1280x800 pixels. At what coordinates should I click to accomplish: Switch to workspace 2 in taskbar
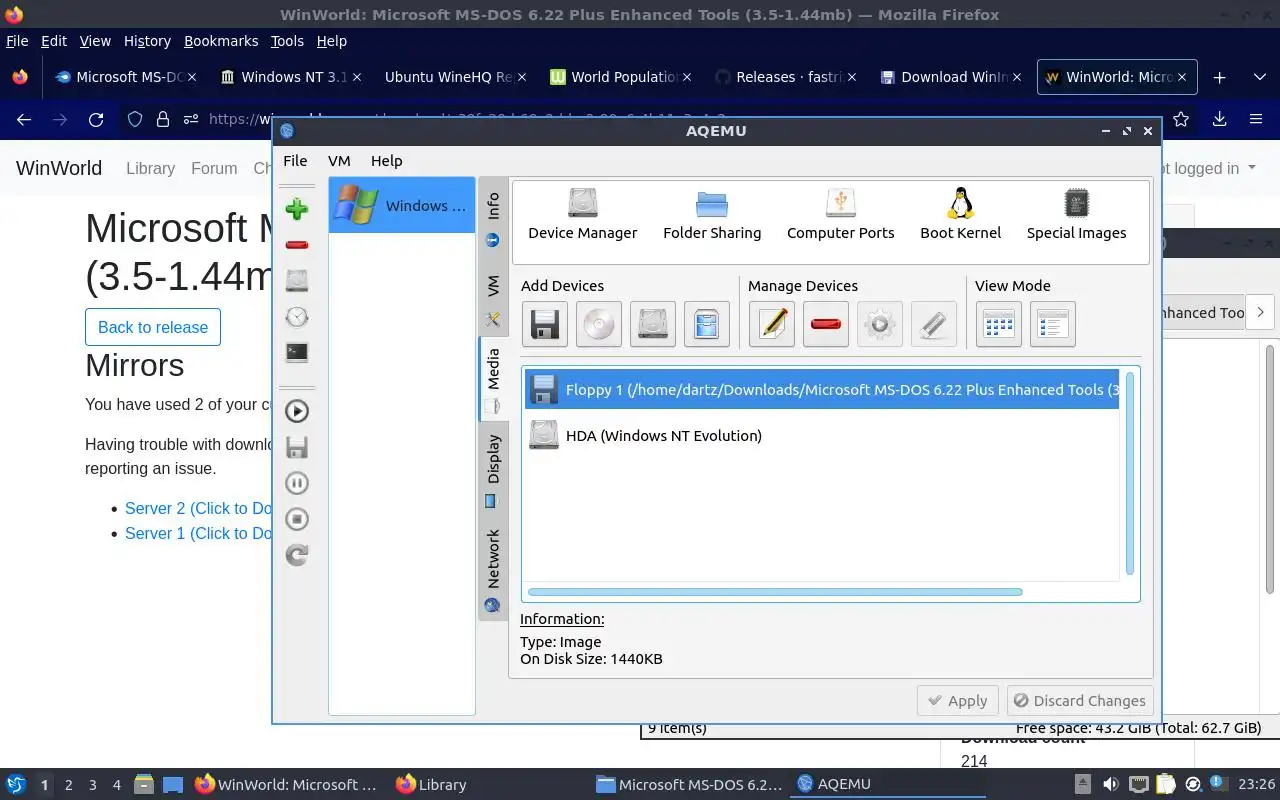(68, 785)
